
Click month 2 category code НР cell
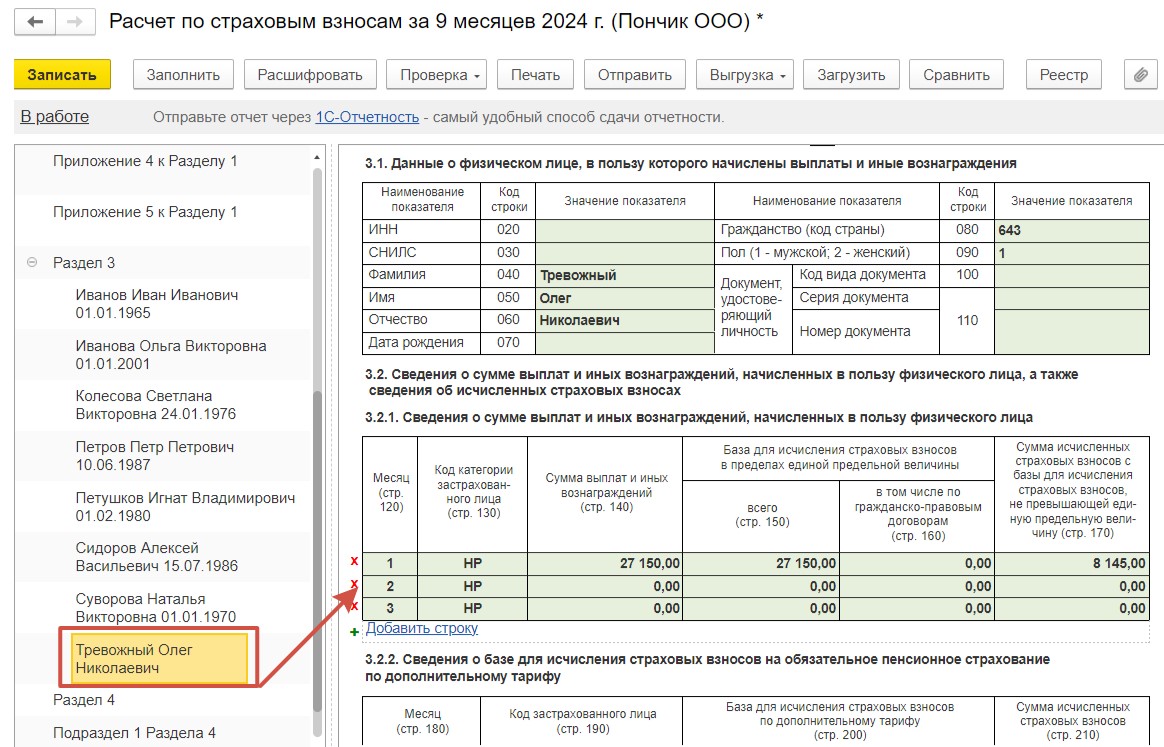click(473, 587)
